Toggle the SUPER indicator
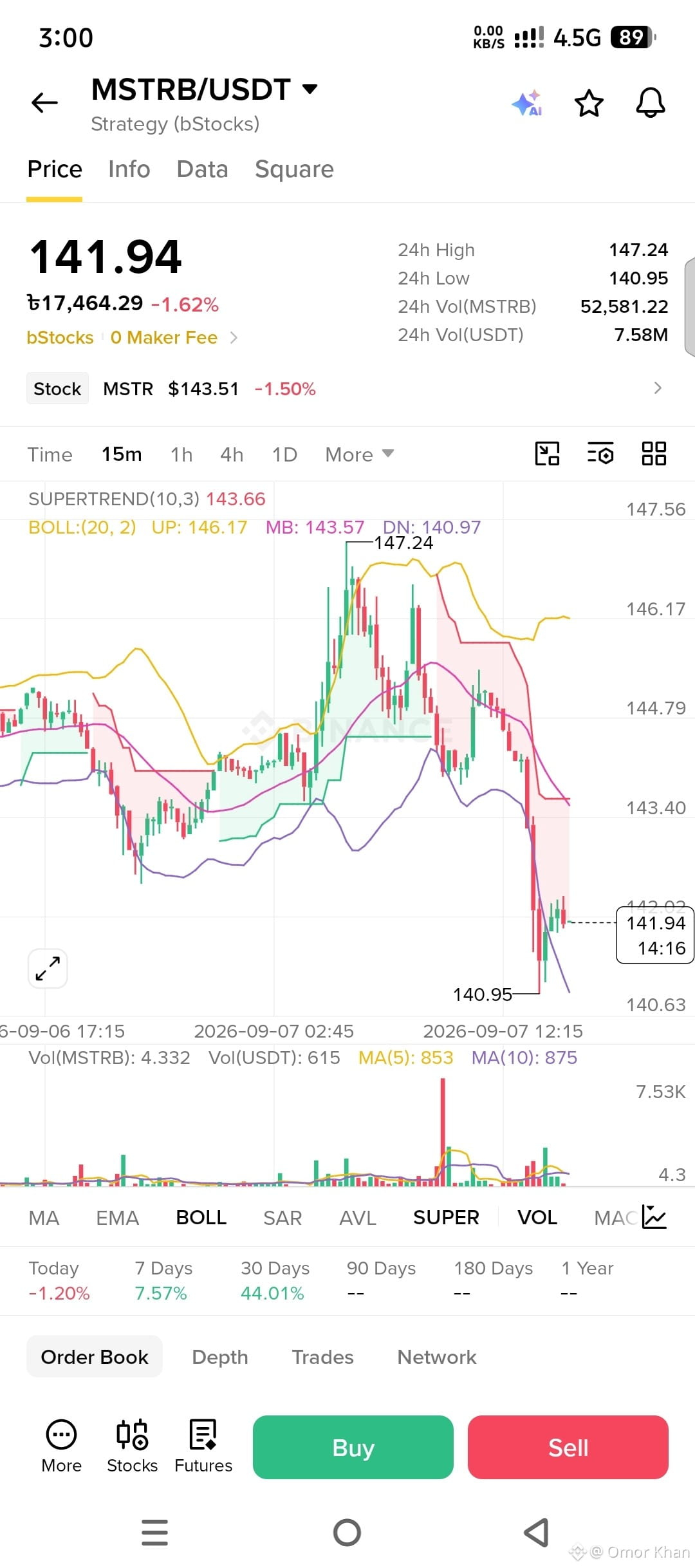 click(446, 1217)
